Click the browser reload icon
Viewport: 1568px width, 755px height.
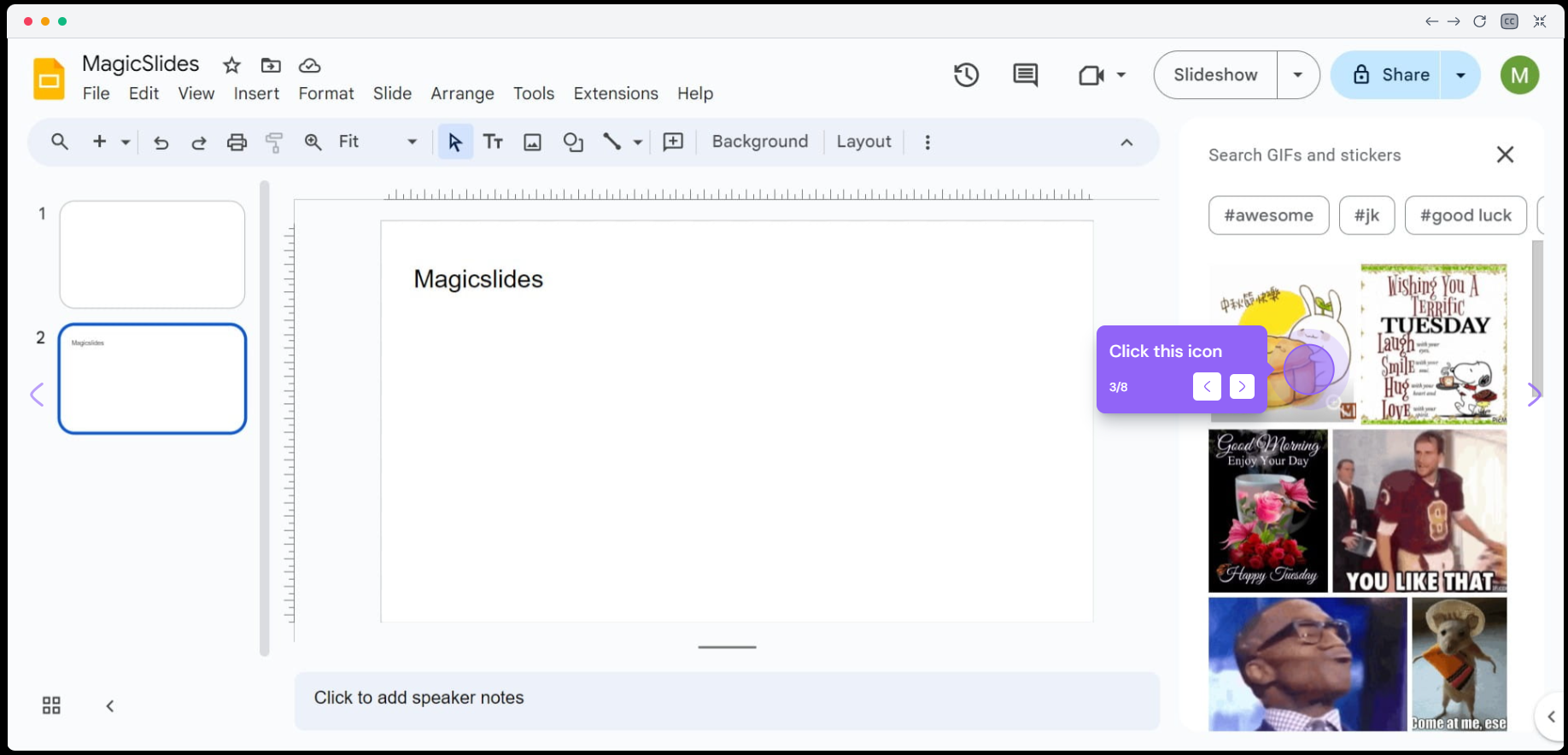pyautogui.click(x=1480, y=21)
